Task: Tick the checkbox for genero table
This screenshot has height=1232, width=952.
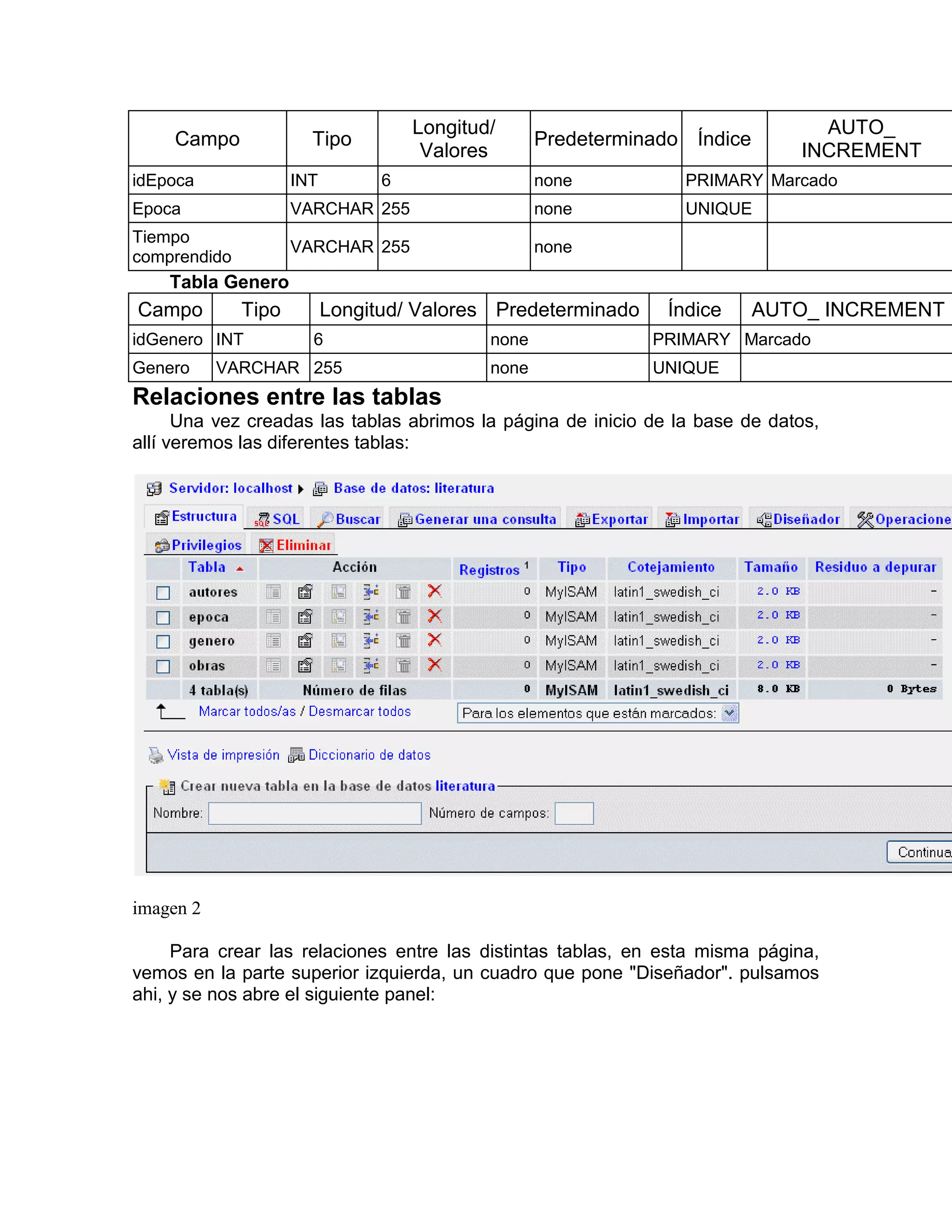Action: point(163,642)
